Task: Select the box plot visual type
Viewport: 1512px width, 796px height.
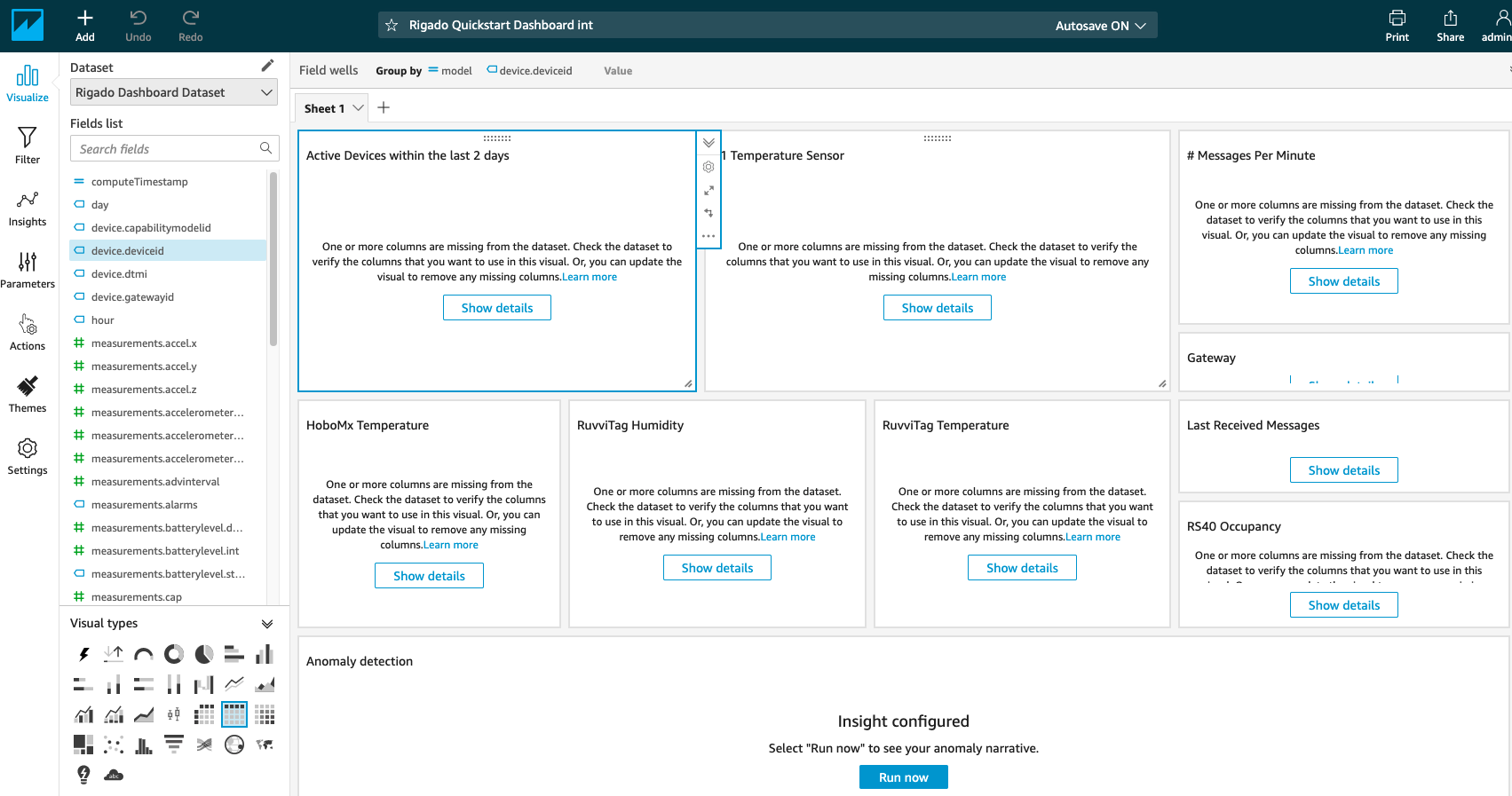Action: pos(174,714)
